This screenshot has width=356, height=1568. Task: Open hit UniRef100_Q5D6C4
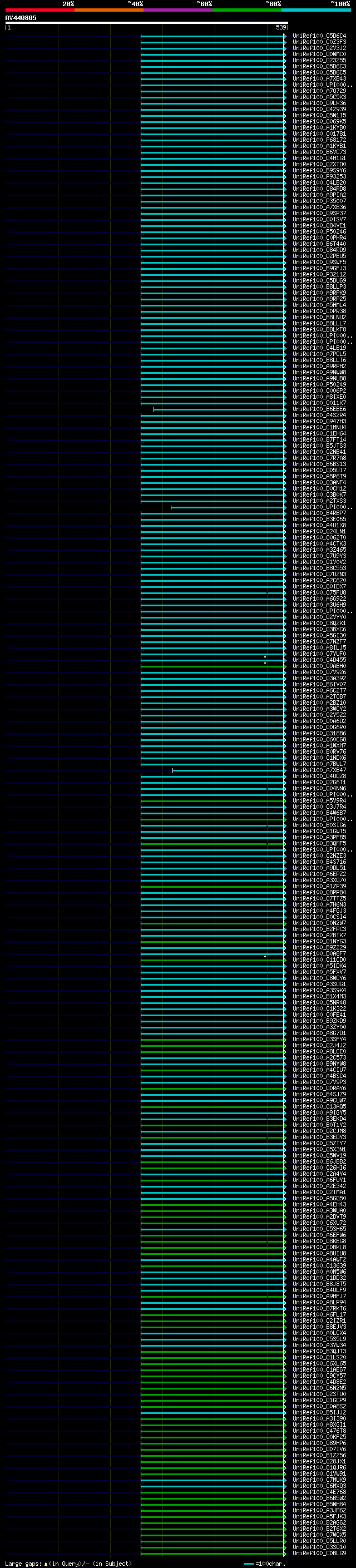click(319, 36)
